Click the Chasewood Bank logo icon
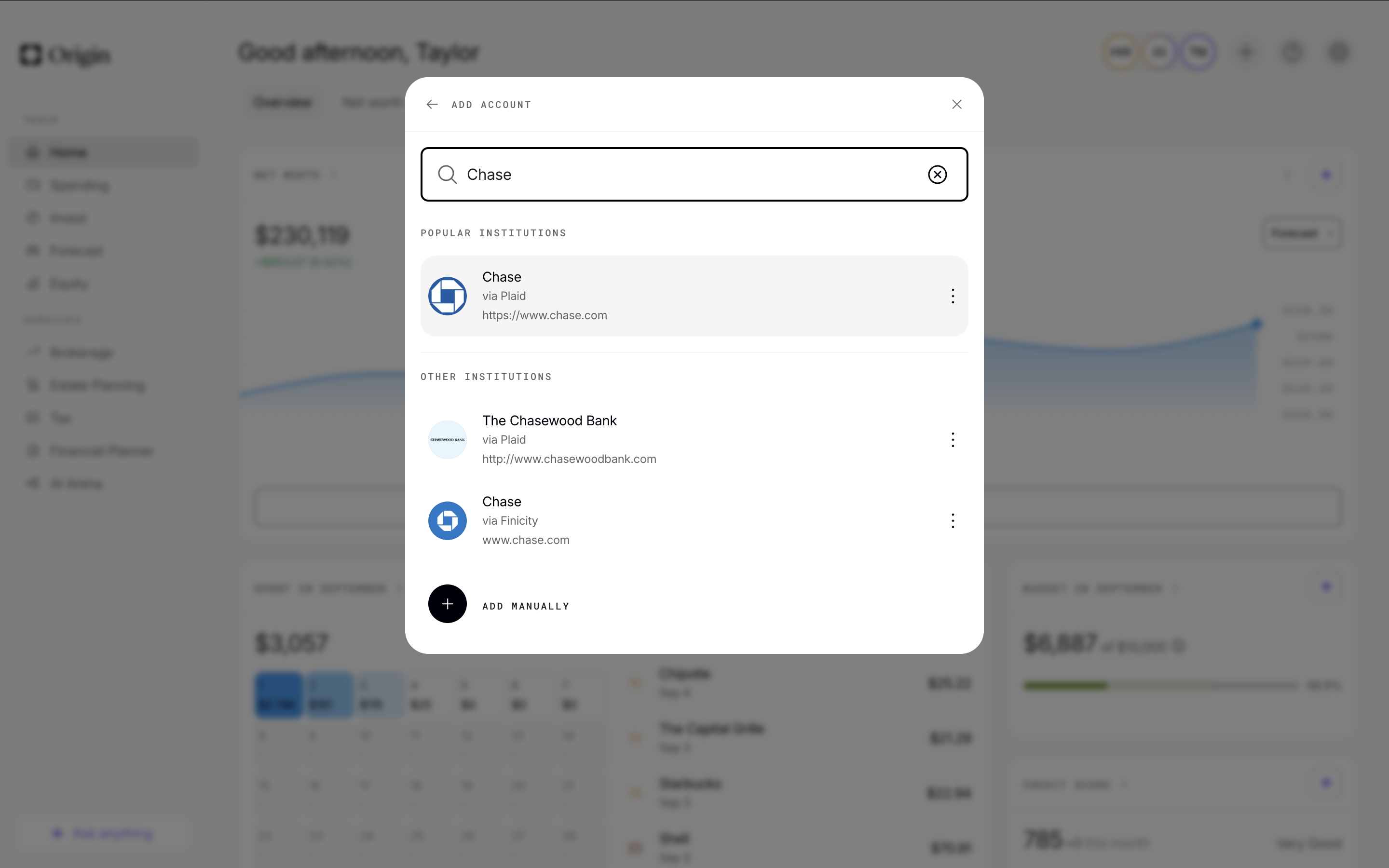Viewport: 1389px width, 868px height. coord(447,440)
